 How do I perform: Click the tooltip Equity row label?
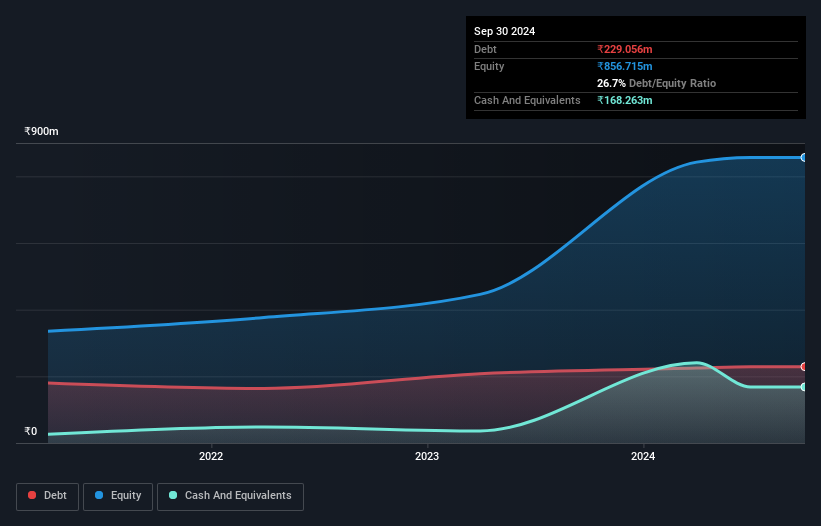pos(489,66)
